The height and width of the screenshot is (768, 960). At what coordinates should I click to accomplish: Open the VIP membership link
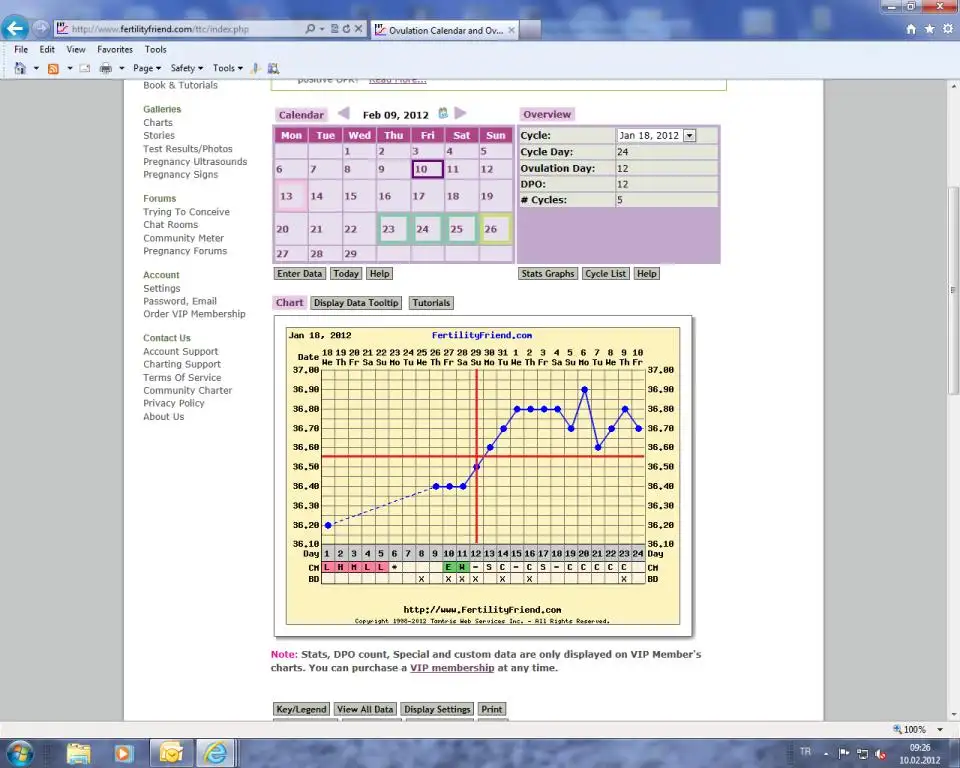click(x=451, y=668)
